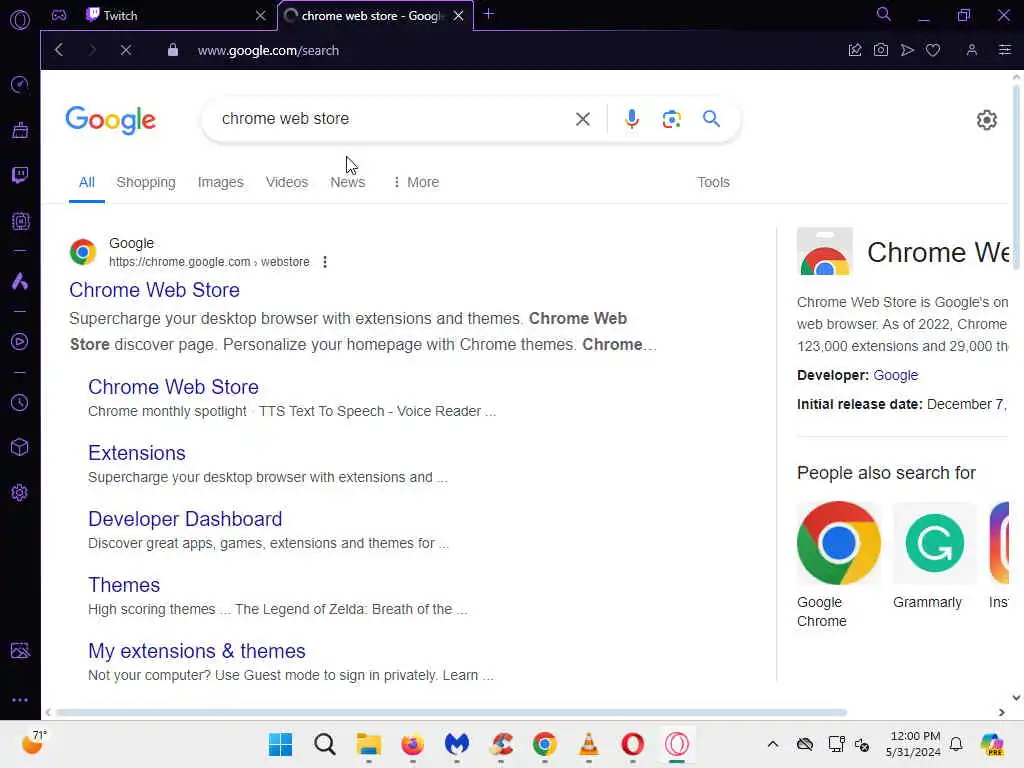Open three-dot menu beside webstore URL

tap(325, 262)
